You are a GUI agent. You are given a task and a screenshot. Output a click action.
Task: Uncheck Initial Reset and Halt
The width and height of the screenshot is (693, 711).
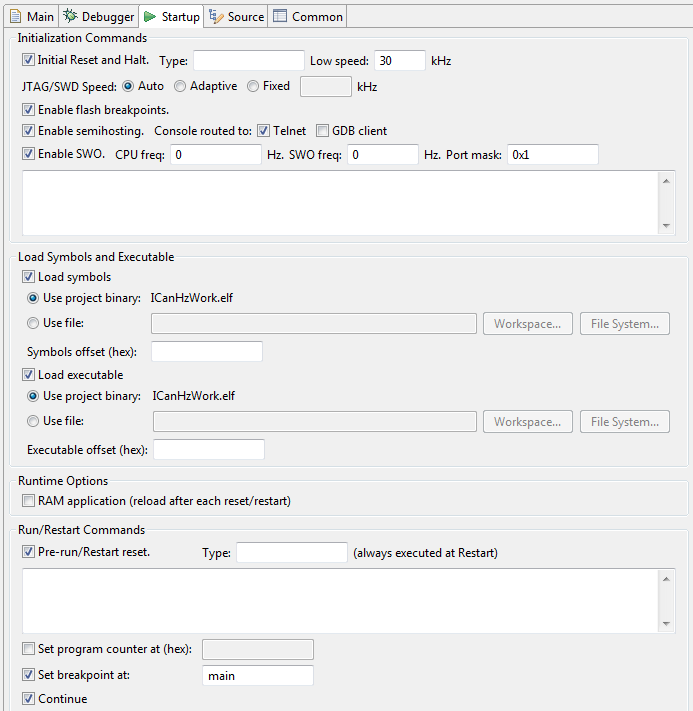[28, 60]
